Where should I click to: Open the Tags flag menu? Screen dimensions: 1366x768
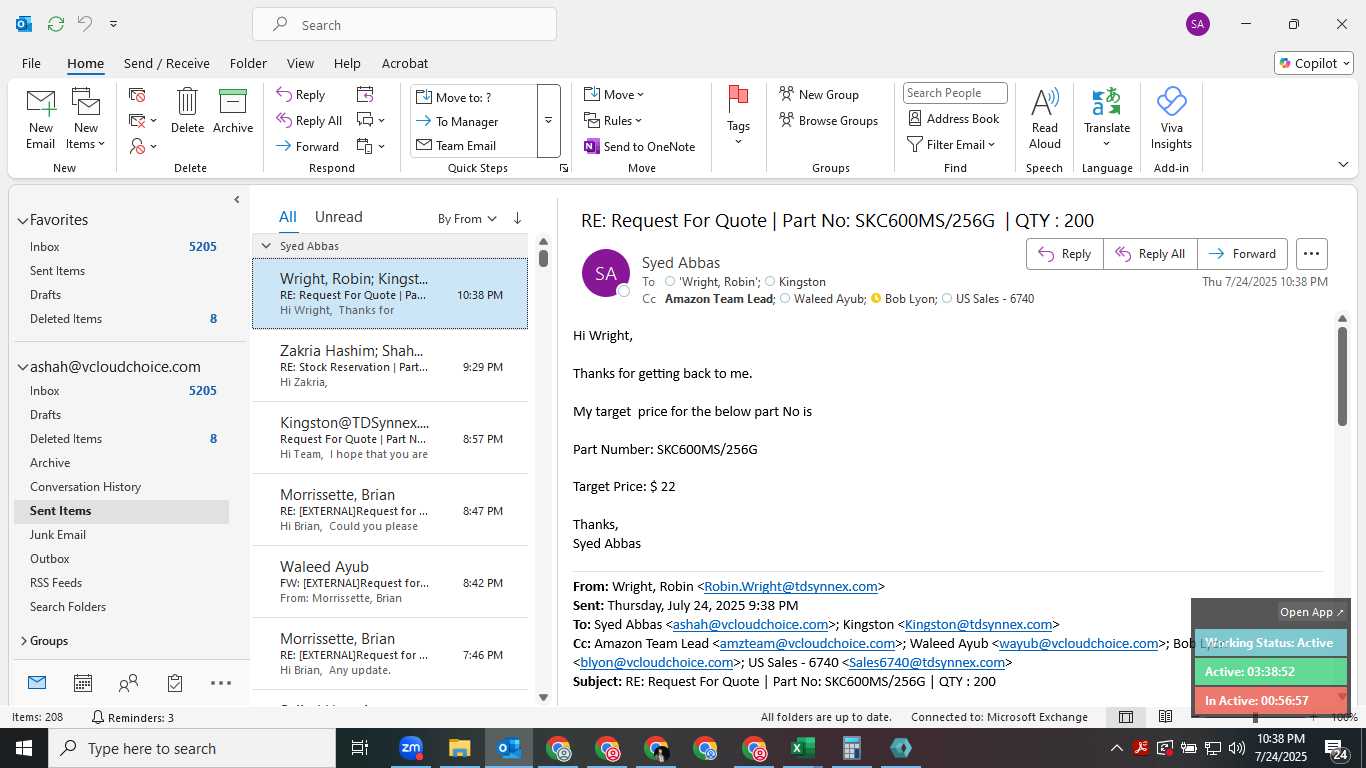(739, 115)
